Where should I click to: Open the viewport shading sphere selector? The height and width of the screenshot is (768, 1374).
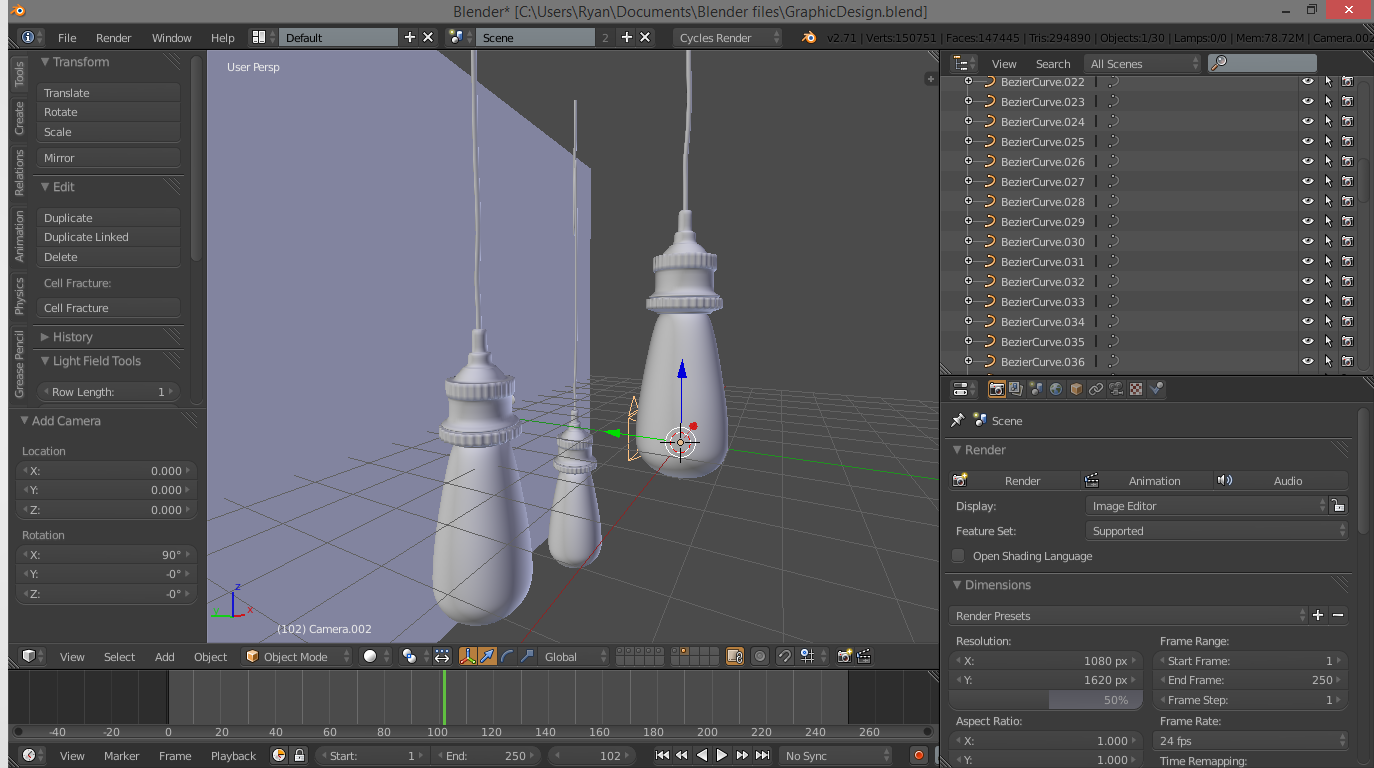(x=375, y=656)
